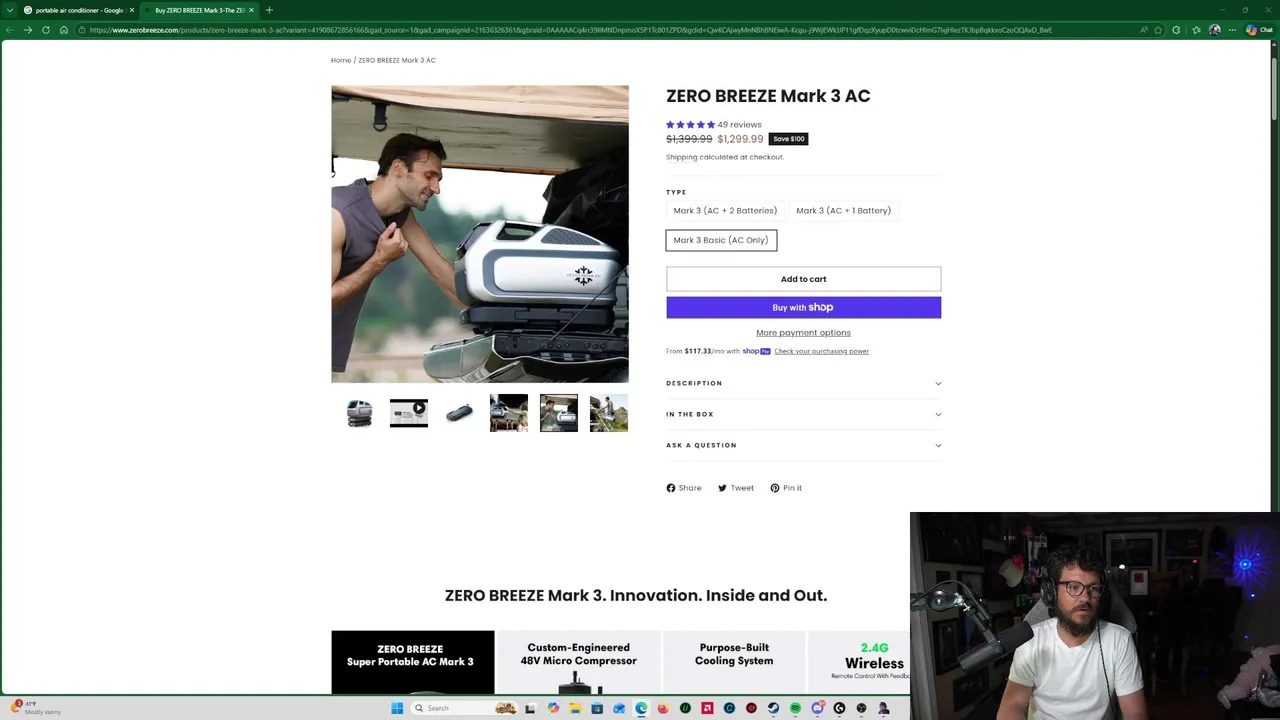This screenshot has height=720, width=1280.
Task: Open Microsoft Edge from the taskbar
Action: click(641, 708)
